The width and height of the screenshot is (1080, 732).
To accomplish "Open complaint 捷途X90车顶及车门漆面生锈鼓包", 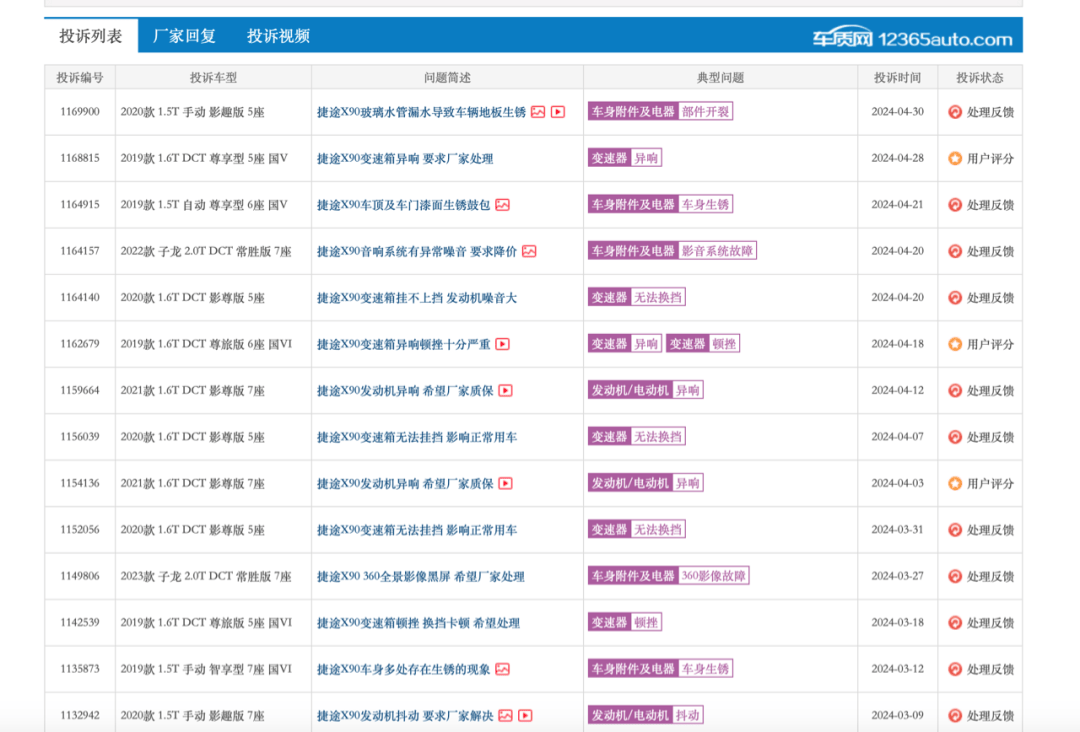I will tap(404, 205).
